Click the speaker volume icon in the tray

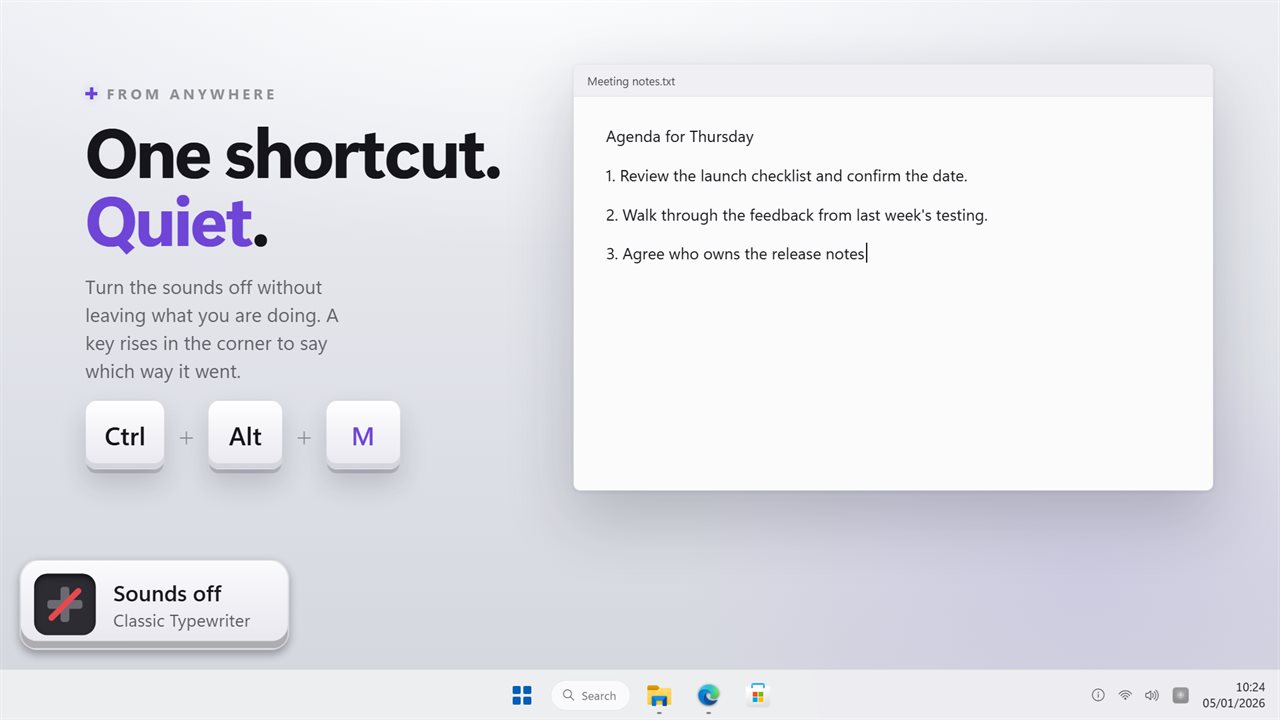1152,695
